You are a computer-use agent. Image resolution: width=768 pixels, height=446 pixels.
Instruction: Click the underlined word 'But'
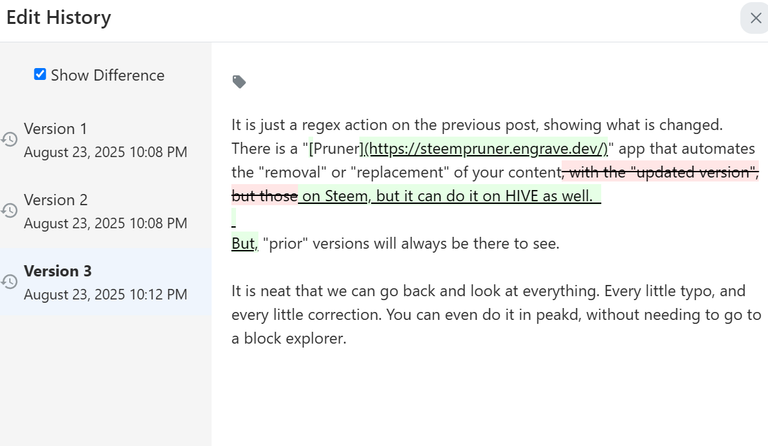coord(243,243)
